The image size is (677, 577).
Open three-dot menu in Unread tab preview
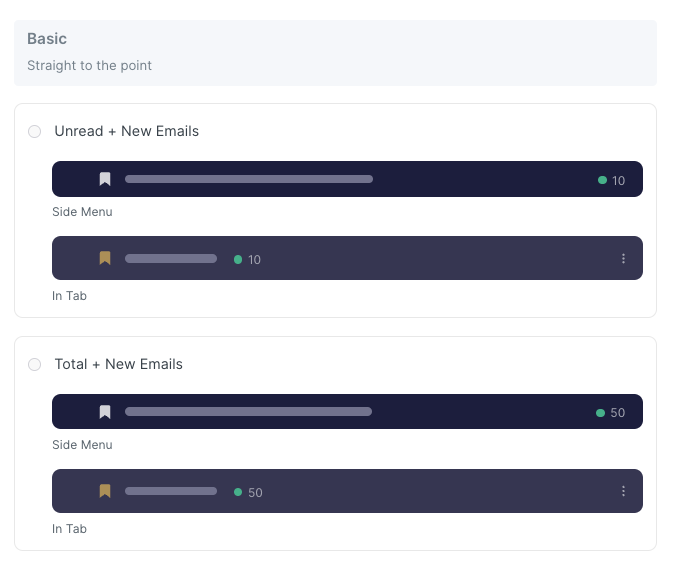point(623,258)
